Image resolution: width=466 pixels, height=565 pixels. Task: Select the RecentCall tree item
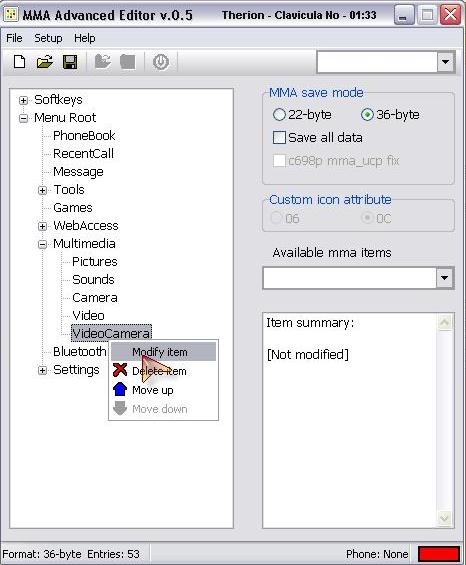click(83, 154)
